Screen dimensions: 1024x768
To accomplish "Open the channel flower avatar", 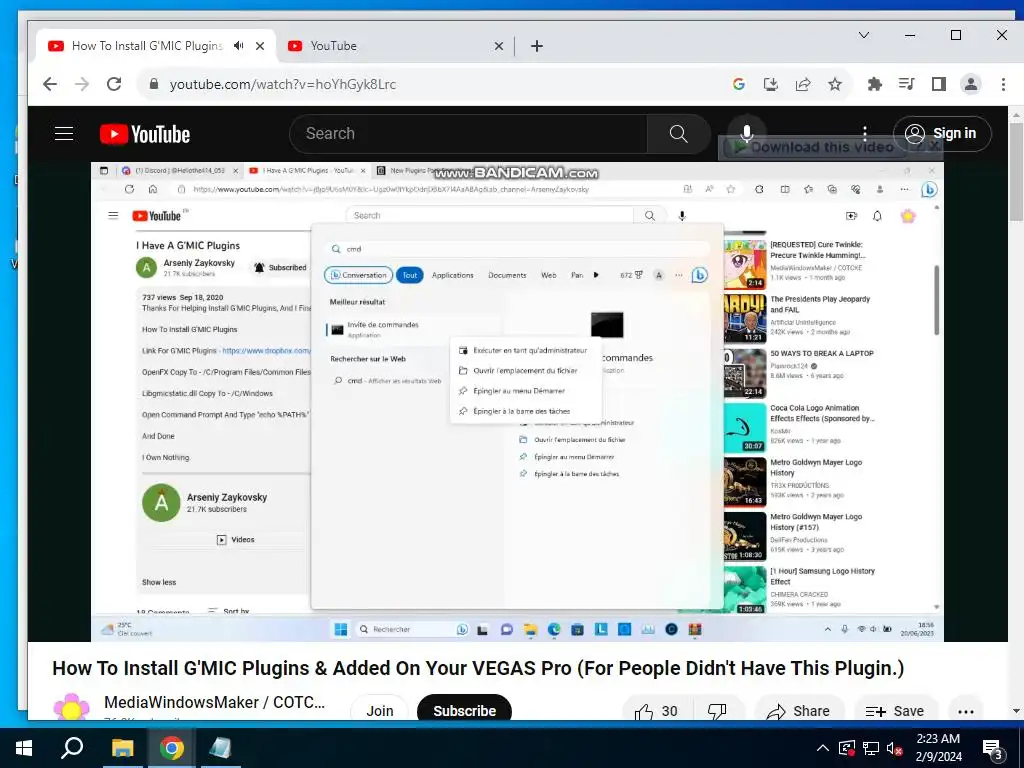I will 71,708.
